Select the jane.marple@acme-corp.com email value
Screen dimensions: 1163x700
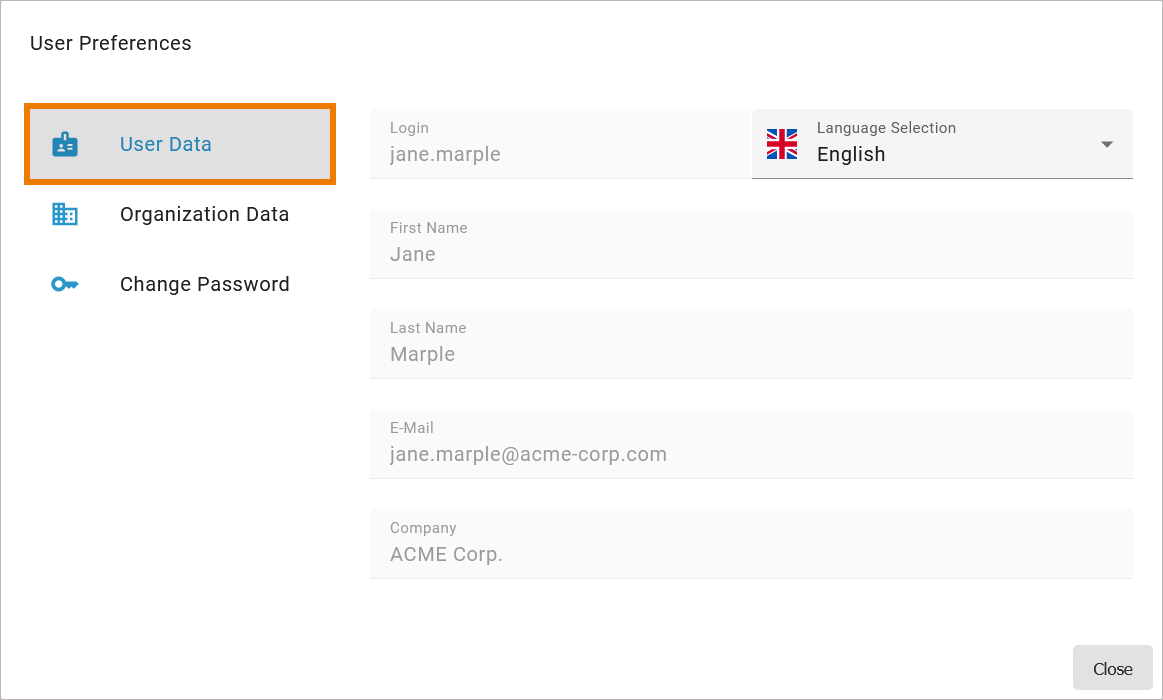(x=528, y=455)
